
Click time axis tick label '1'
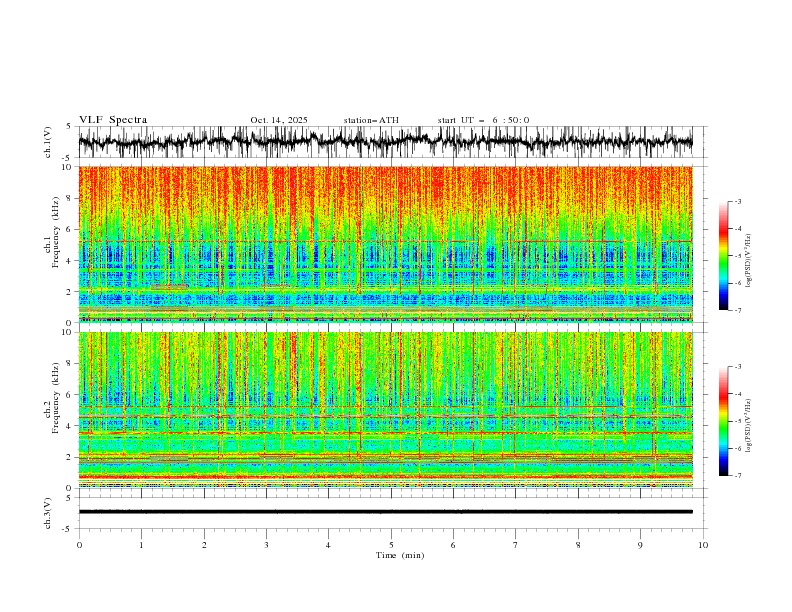pos(141,545)
